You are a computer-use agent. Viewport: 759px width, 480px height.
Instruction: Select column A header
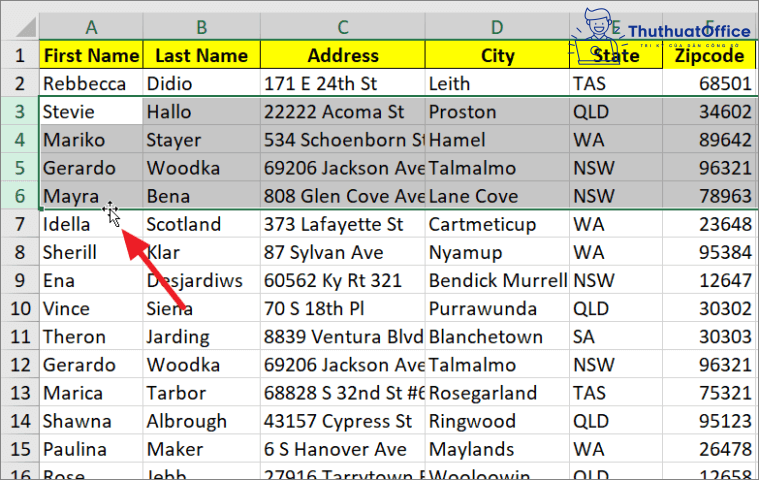point(91,26)
